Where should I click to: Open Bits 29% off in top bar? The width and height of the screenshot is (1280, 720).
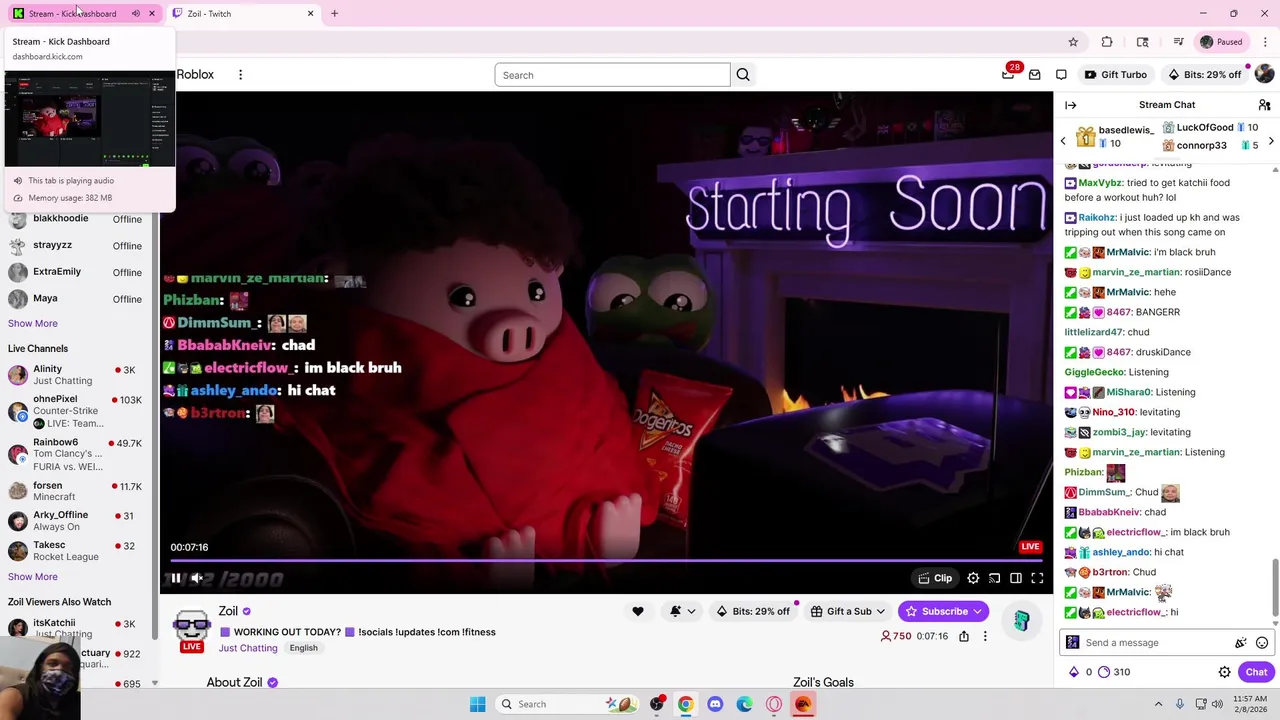[1204, 75]
